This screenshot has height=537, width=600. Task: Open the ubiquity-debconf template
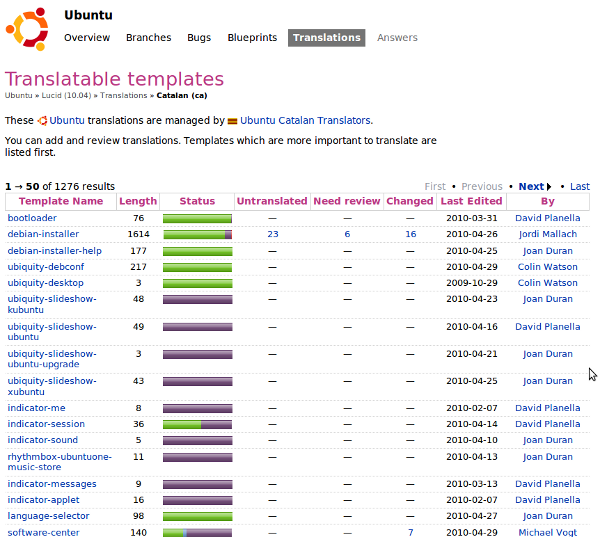[x=46, y=267]
